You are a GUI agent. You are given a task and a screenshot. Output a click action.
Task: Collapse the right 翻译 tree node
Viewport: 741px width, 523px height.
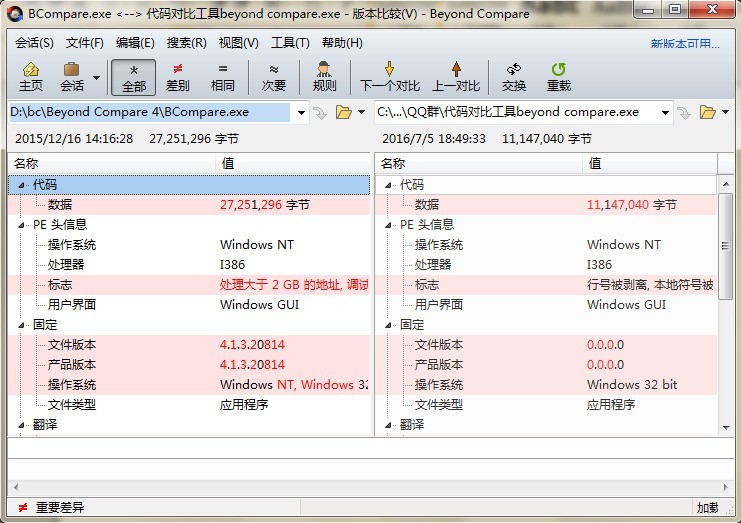[x=388, y=425]
